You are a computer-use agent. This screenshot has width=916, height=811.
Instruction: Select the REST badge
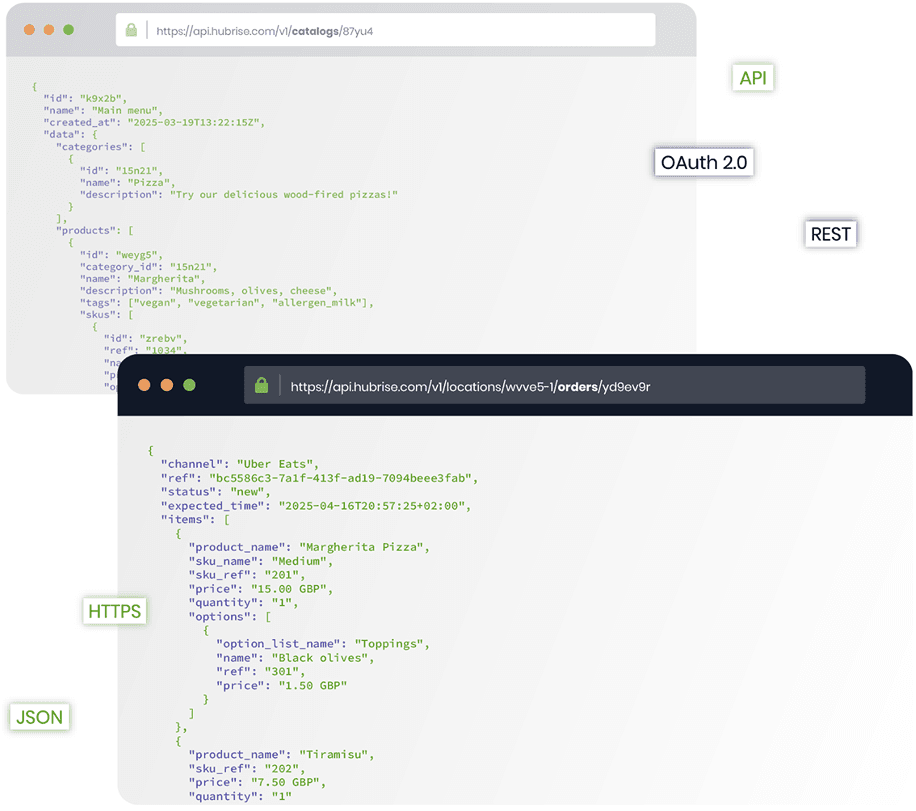pyautogui.click(x=830, y=233)
